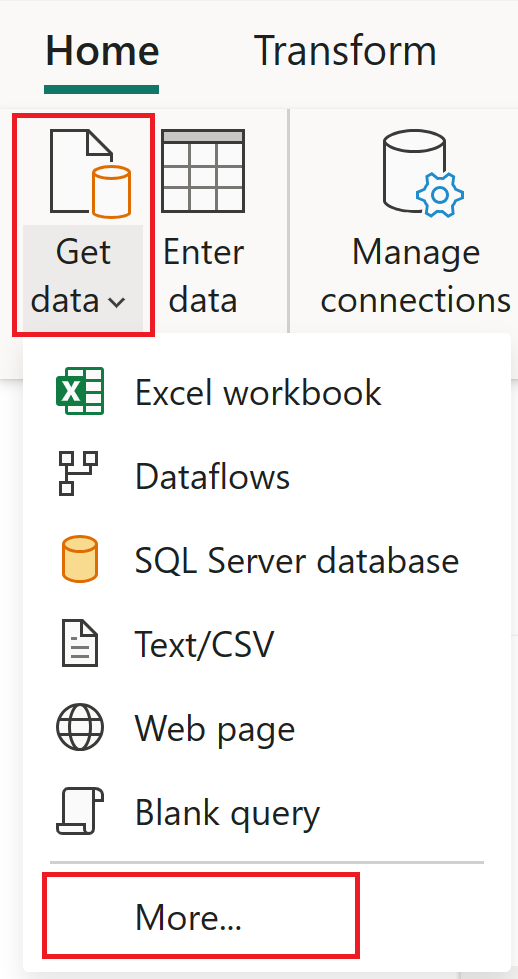Click the Enter data table icon
The image size is (518, 979).
click(x=203, y=171)
